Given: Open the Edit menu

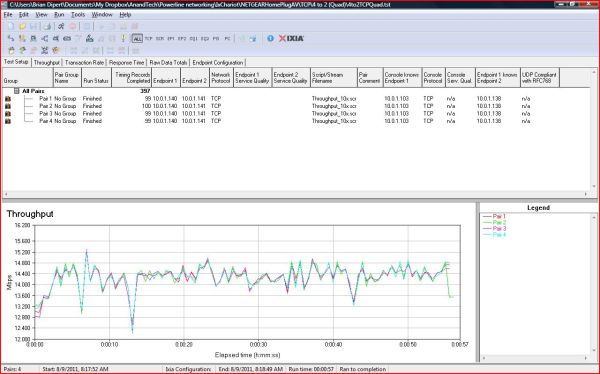Looking at the screenshot, I should click(24, 15).
